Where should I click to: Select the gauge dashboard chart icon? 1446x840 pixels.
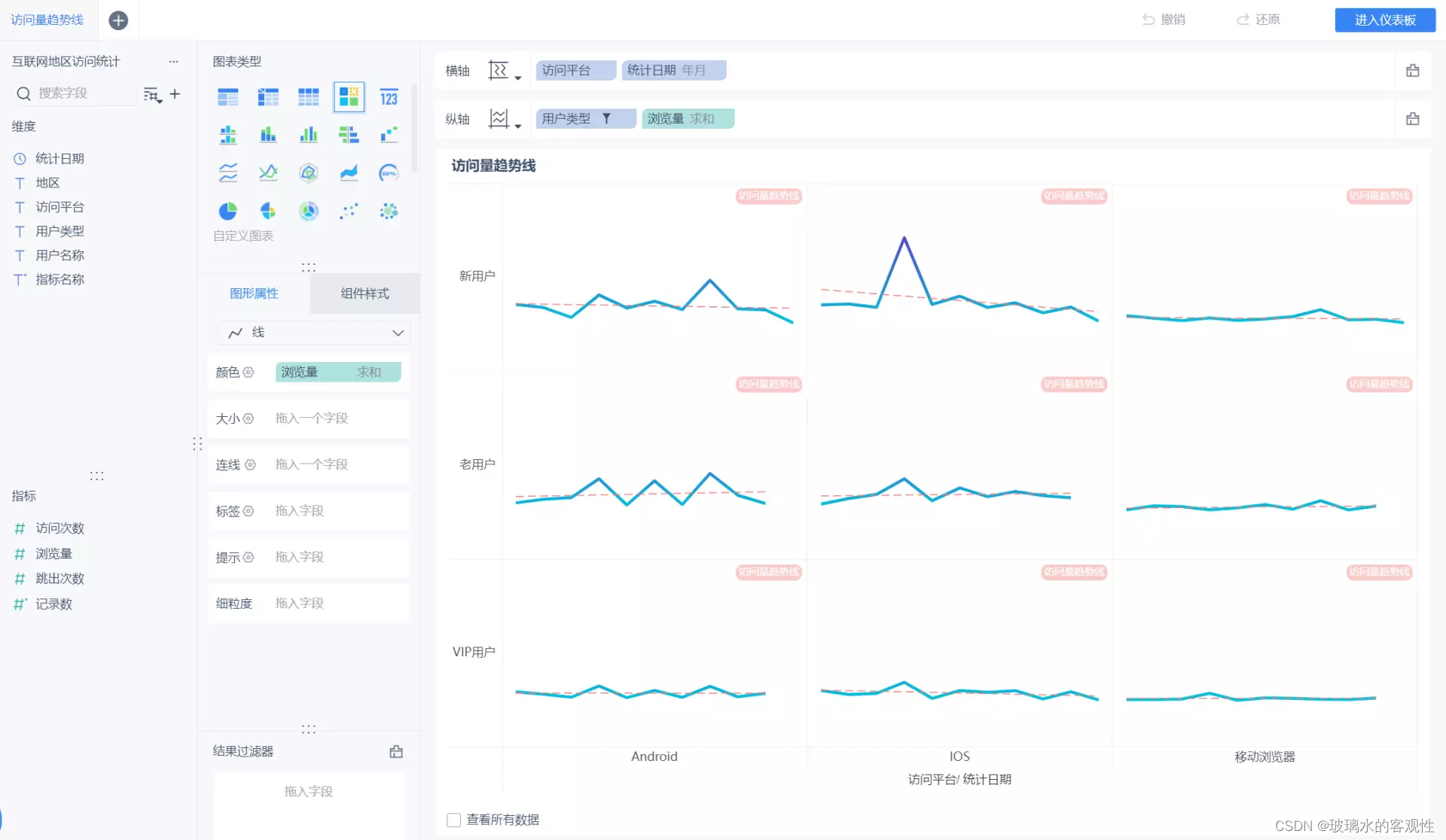(x=389, y=173)
